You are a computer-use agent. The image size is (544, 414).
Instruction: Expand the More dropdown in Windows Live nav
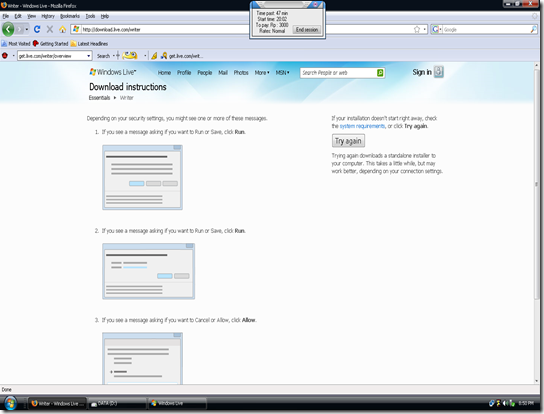click(262, 73)
